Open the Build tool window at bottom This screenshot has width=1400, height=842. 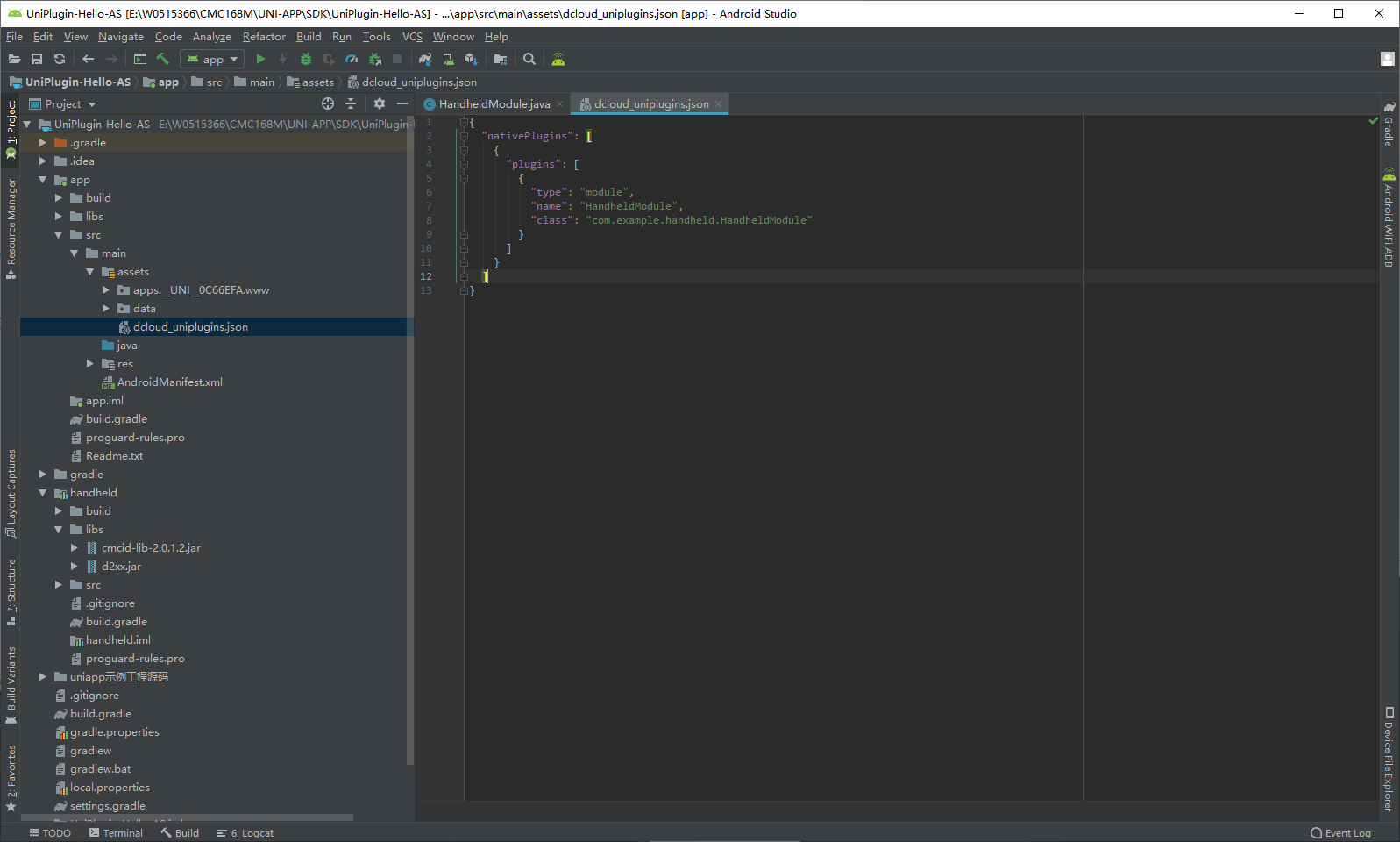(x=180, y=832)
